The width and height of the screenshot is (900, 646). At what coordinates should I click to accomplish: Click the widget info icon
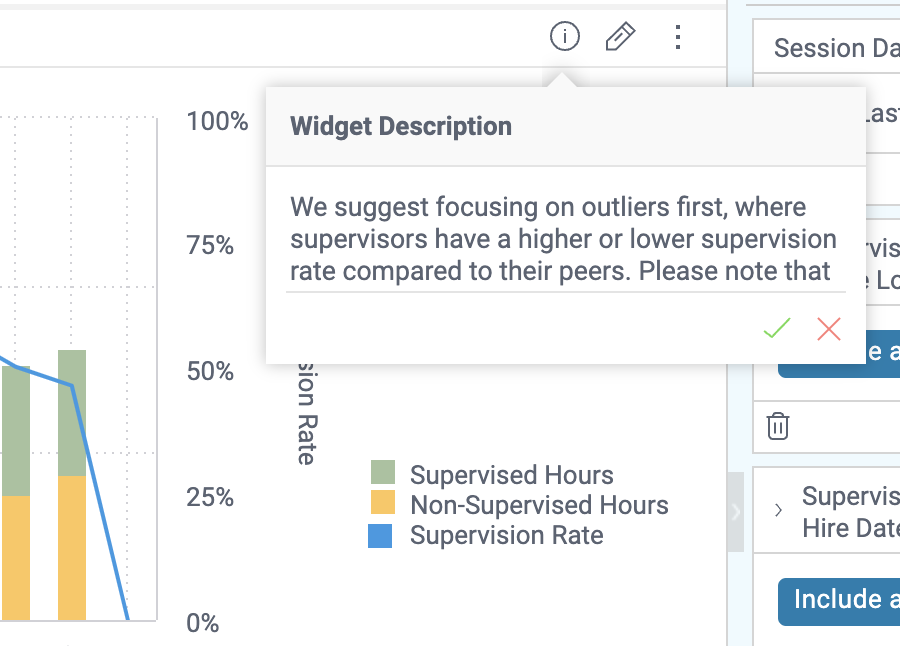565,38
